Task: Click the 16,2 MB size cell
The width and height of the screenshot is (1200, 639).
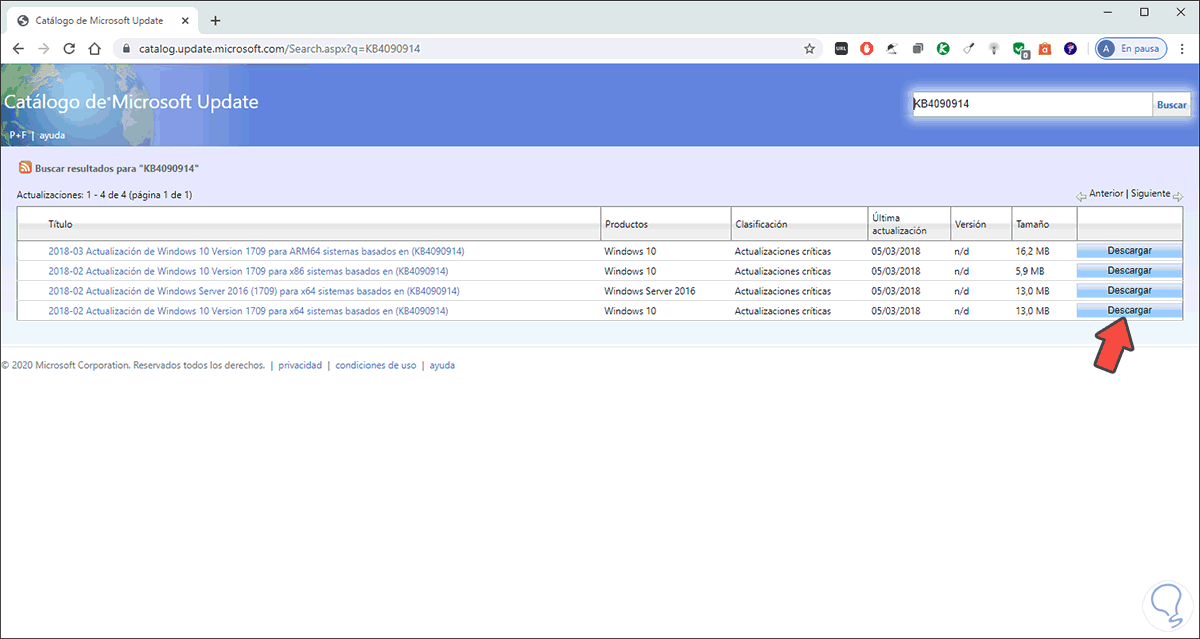Action: tap(1032, 251)
